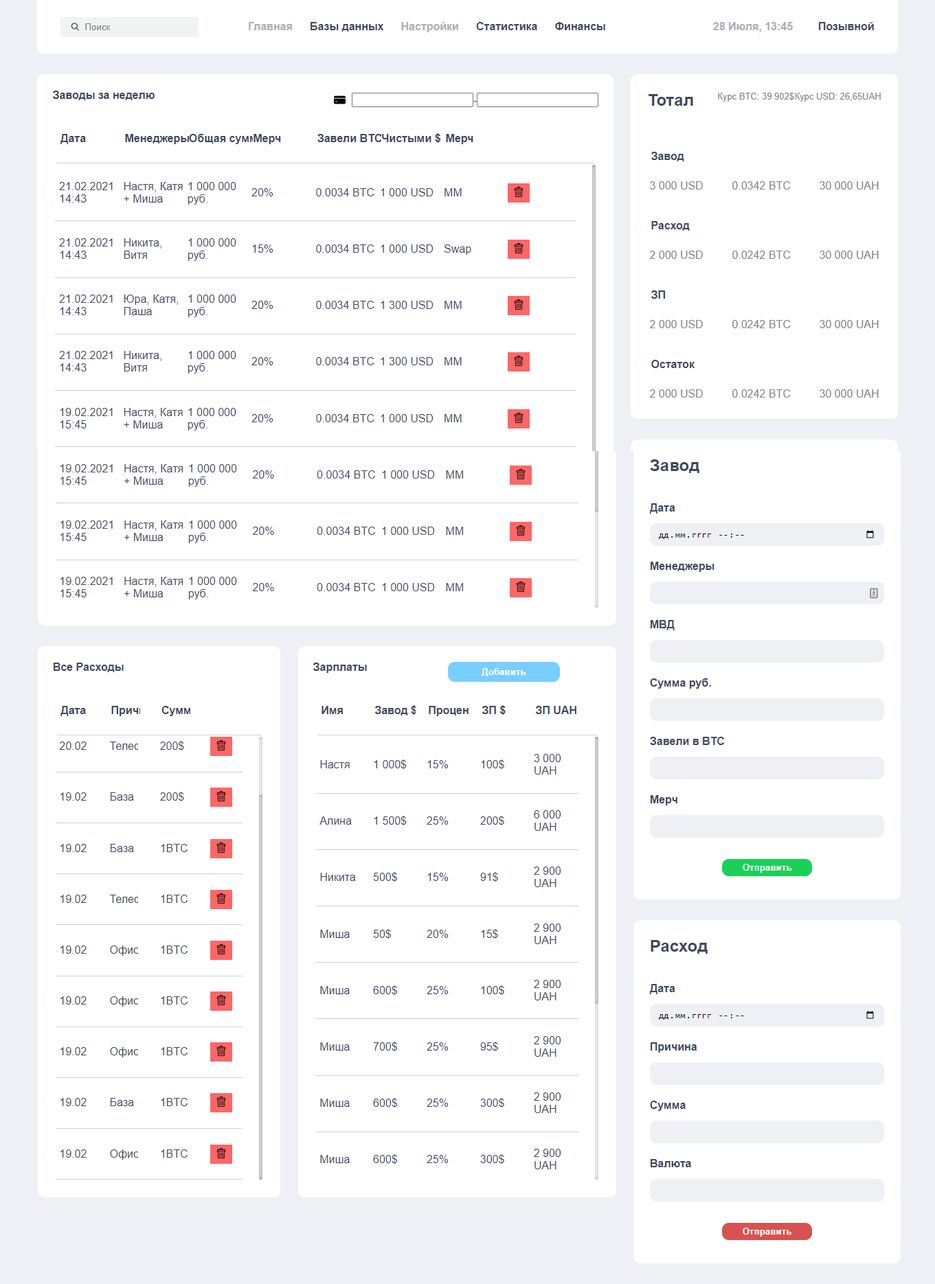Delete the first Настя, Катя + Миша row

(x=518, y=193)
